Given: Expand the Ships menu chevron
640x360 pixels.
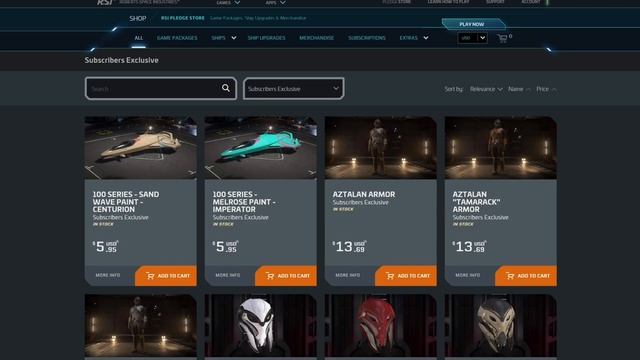Looking at the screenshot, I should (x=234, y=38).
